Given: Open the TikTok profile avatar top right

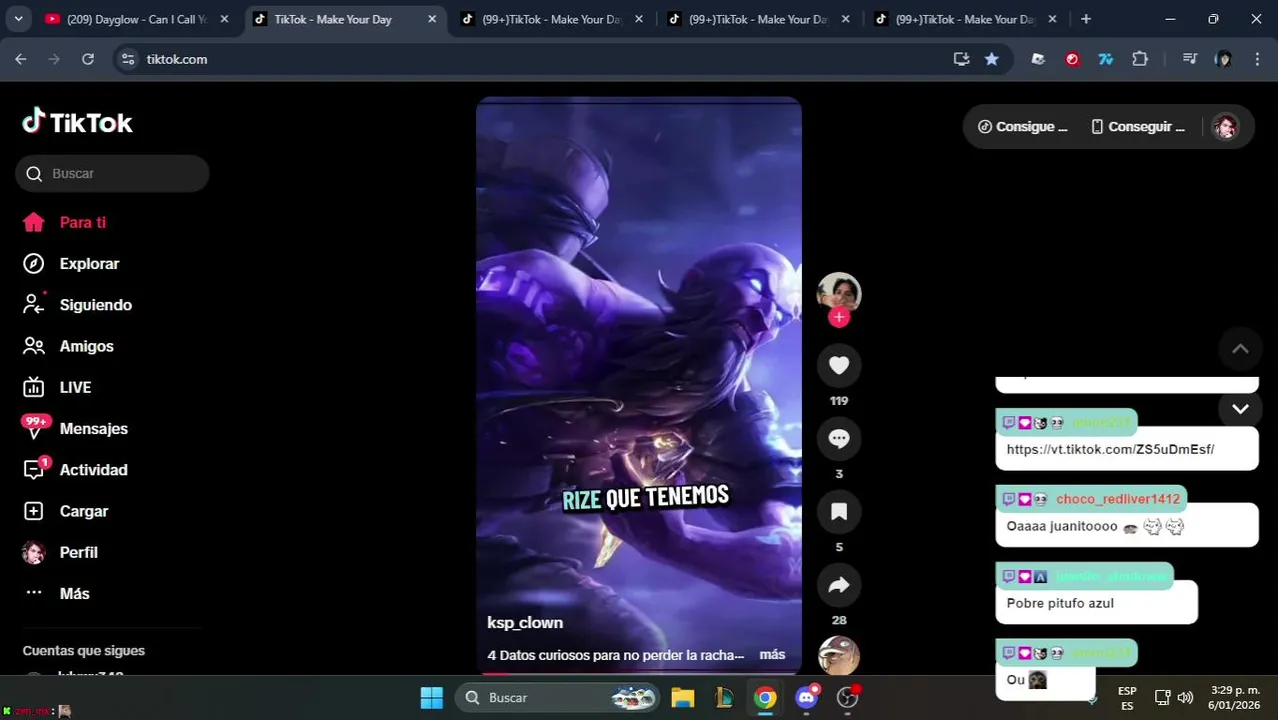Looking at the screenshot, I should click(x=1225, y=127).
